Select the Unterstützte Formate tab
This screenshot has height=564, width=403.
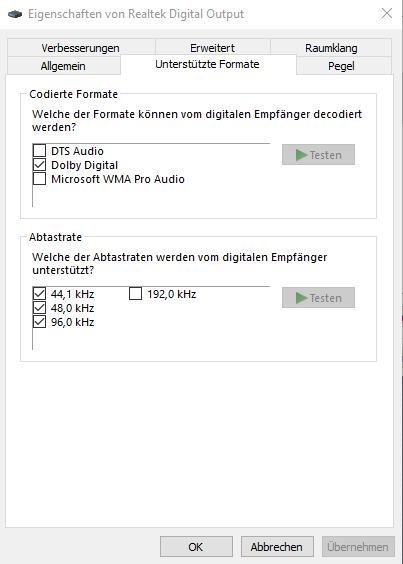tap(208, 64)
